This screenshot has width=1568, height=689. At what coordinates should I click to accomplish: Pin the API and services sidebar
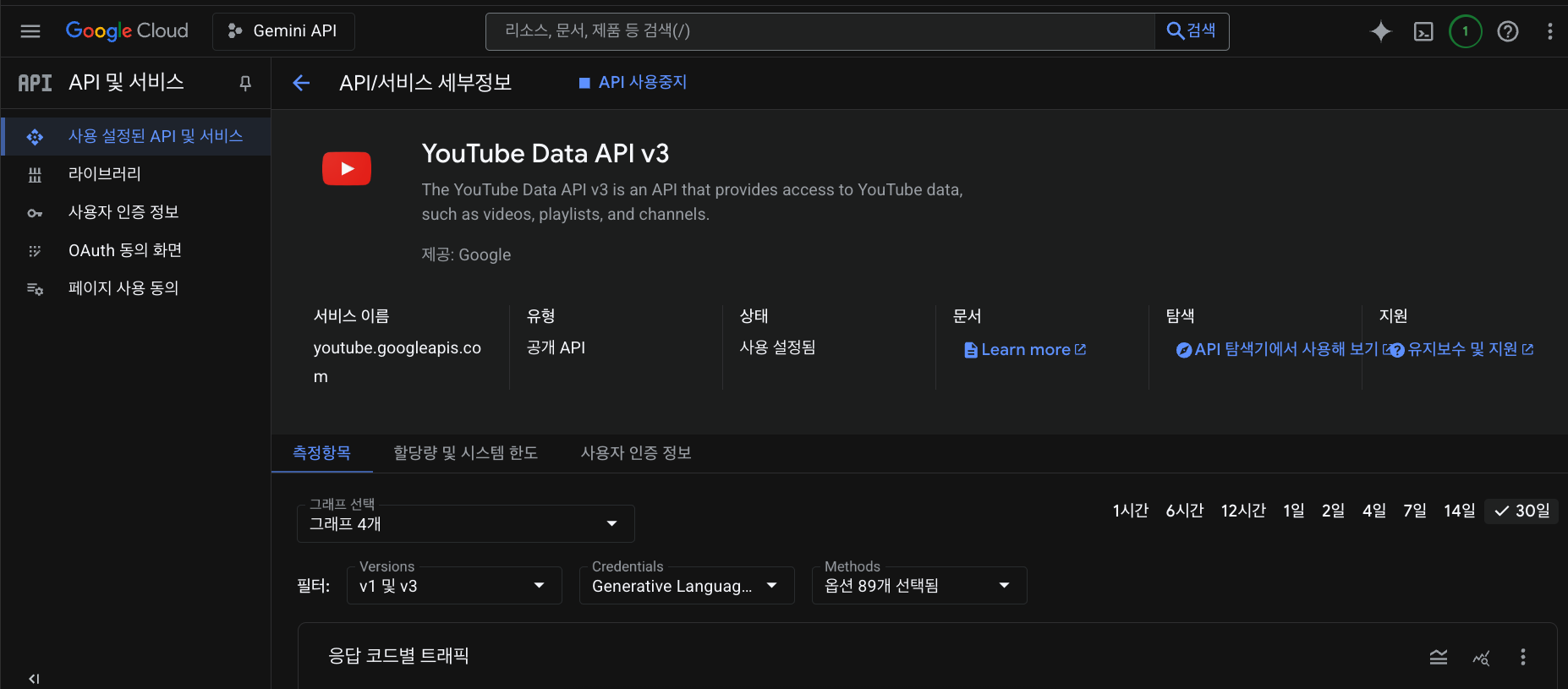(x=245, y=83)
